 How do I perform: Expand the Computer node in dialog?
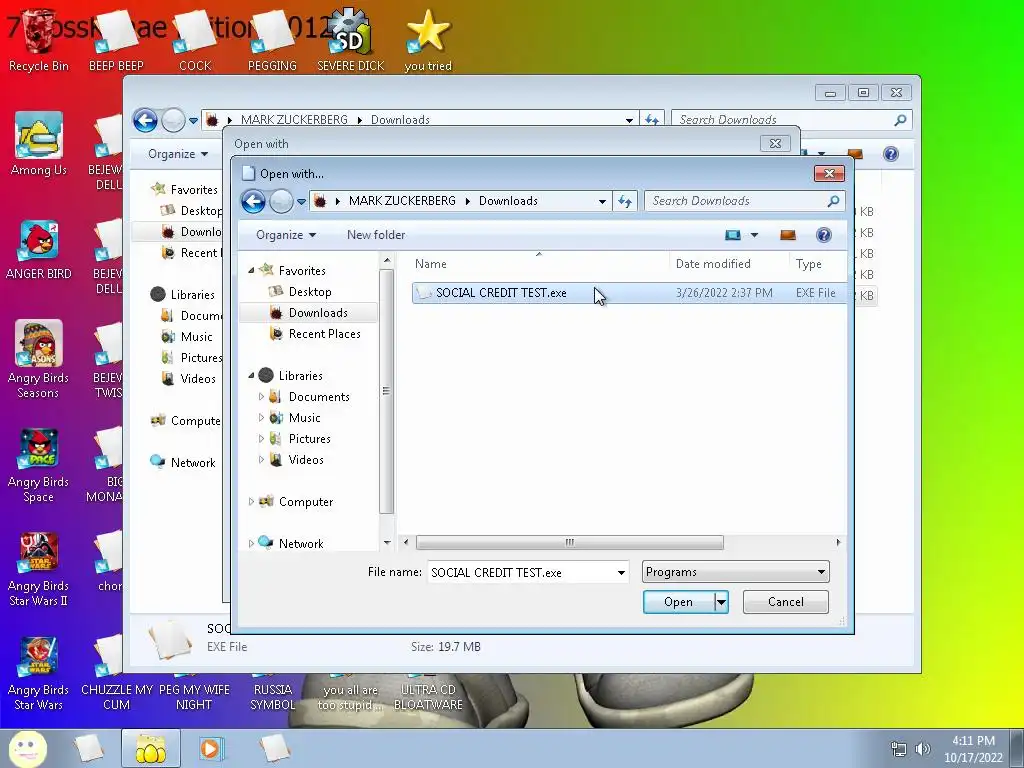point(251,502)
